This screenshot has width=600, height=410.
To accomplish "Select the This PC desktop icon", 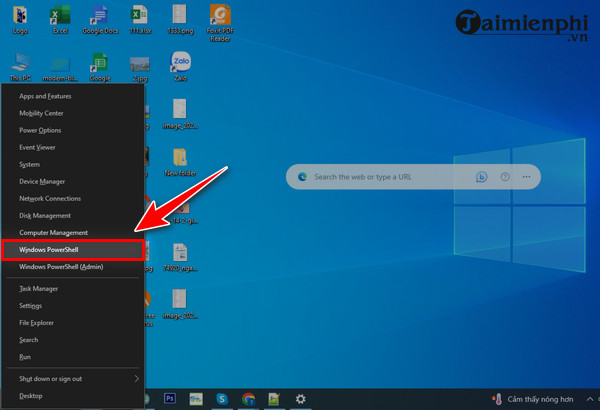I will 20,67.
